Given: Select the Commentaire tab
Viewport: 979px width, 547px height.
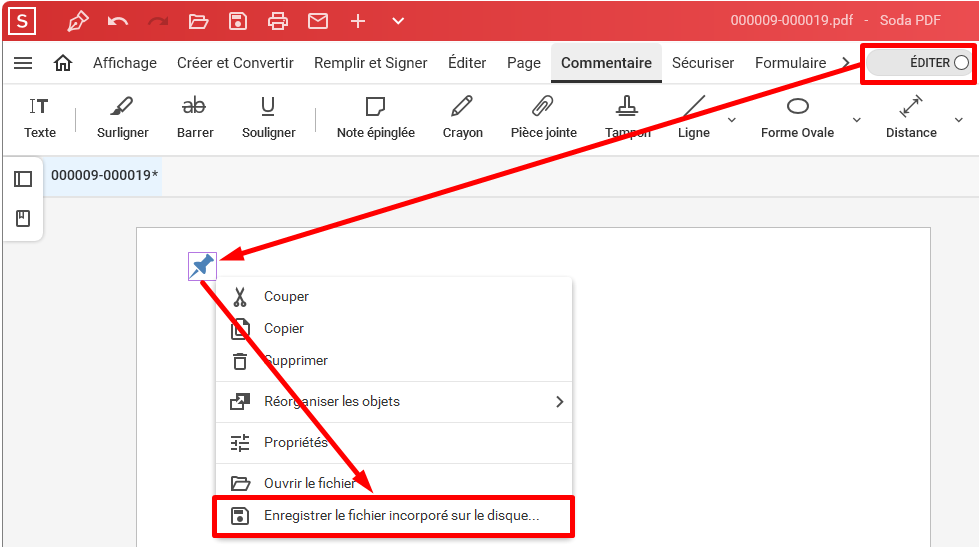Looking at the screenshot, I should (606, 63).
